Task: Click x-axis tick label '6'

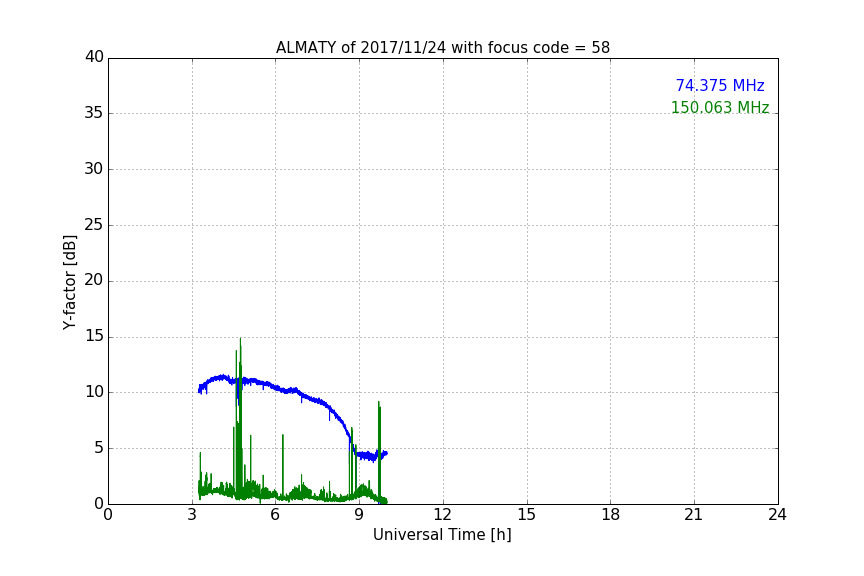Action: click(x=275, y=515)
